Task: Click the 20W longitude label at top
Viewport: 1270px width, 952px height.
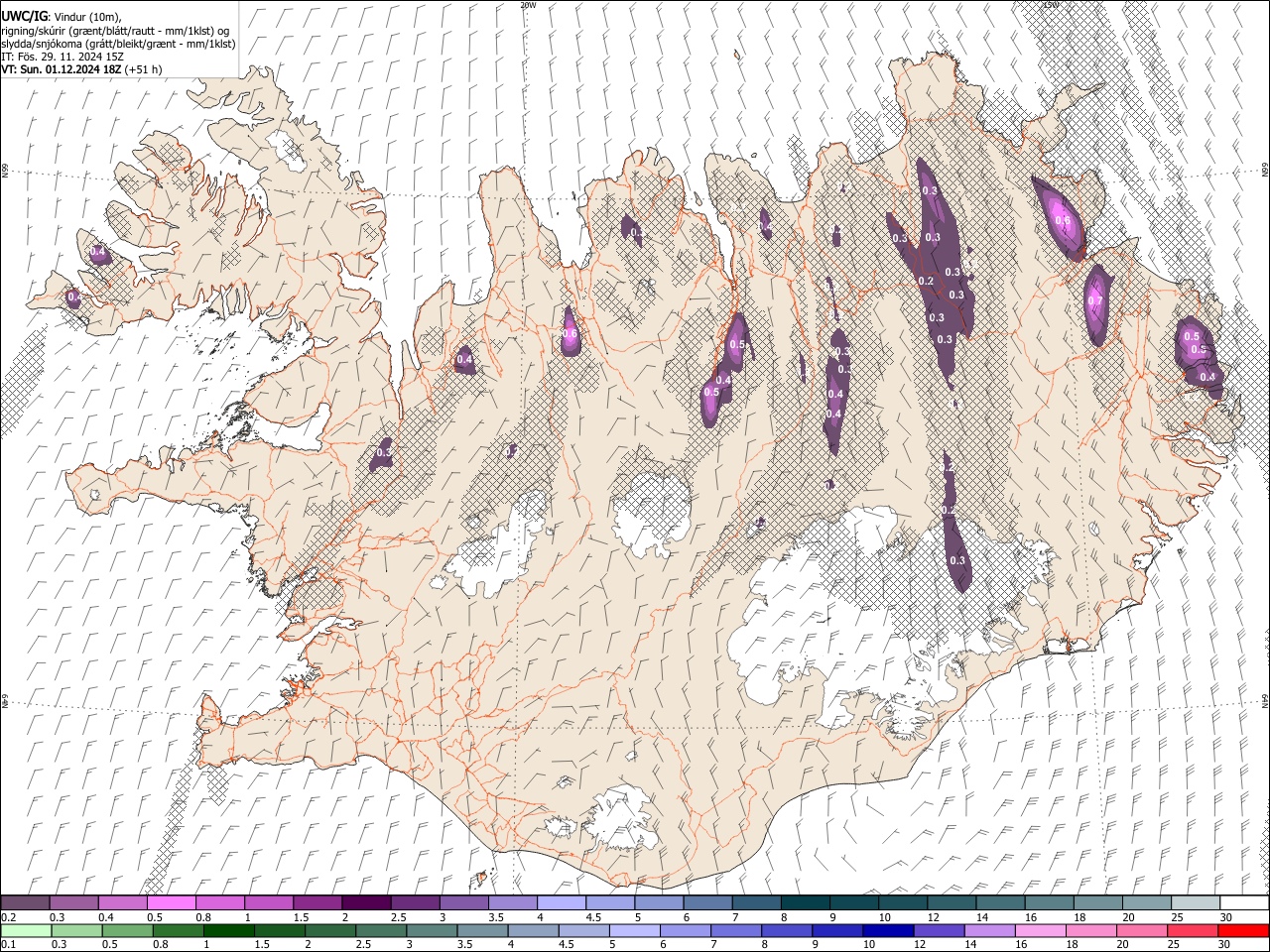Action: (528, 4)
